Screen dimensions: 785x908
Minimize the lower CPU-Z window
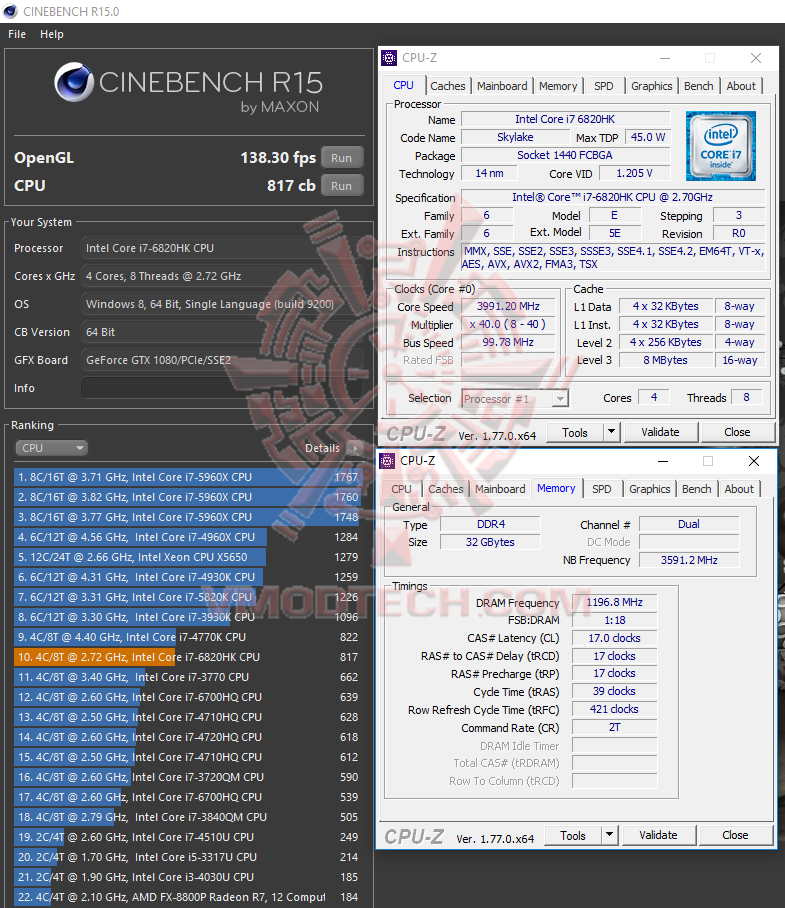[663, 461]
